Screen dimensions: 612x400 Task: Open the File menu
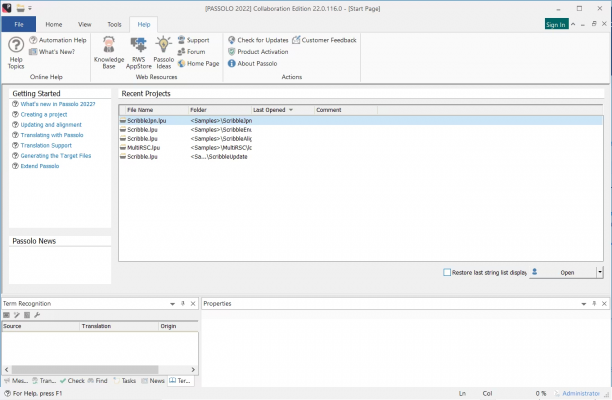(x=19, y=24)
